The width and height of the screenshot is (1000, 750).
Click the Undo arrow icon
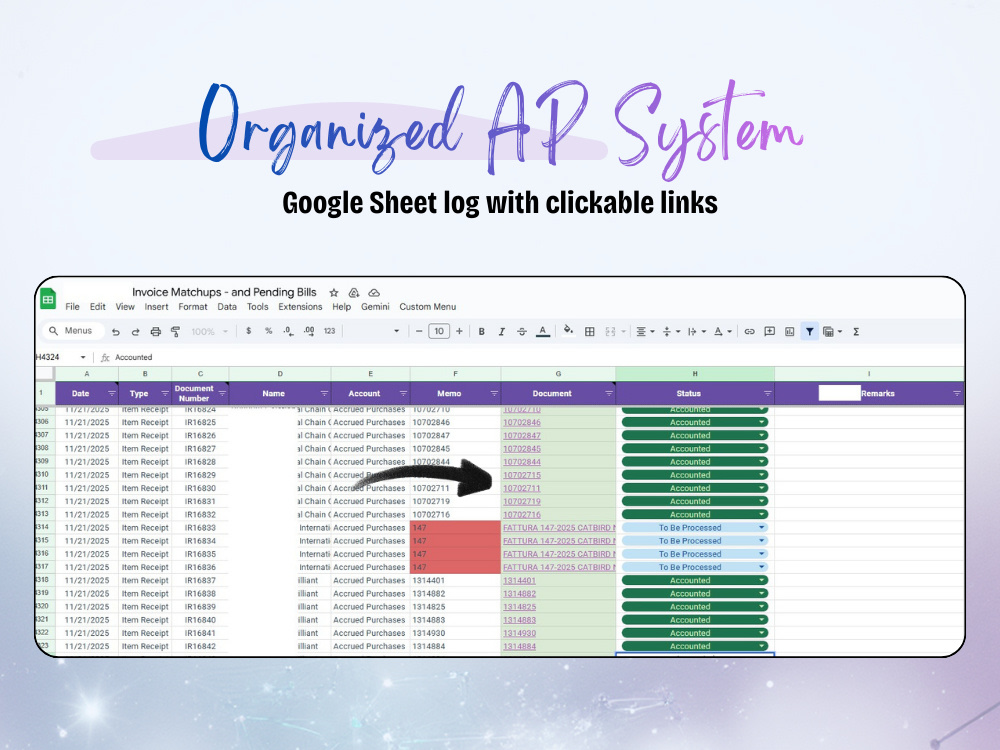tap(115, 332)
